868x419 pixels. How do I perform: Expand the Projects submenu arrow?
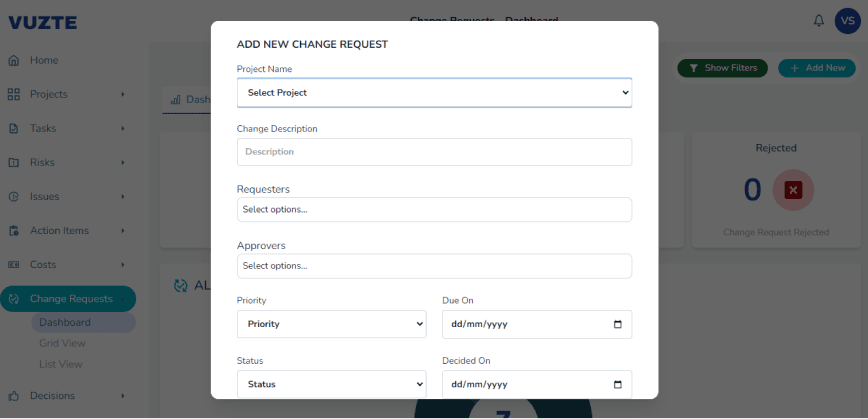click(x=123, y=95)
